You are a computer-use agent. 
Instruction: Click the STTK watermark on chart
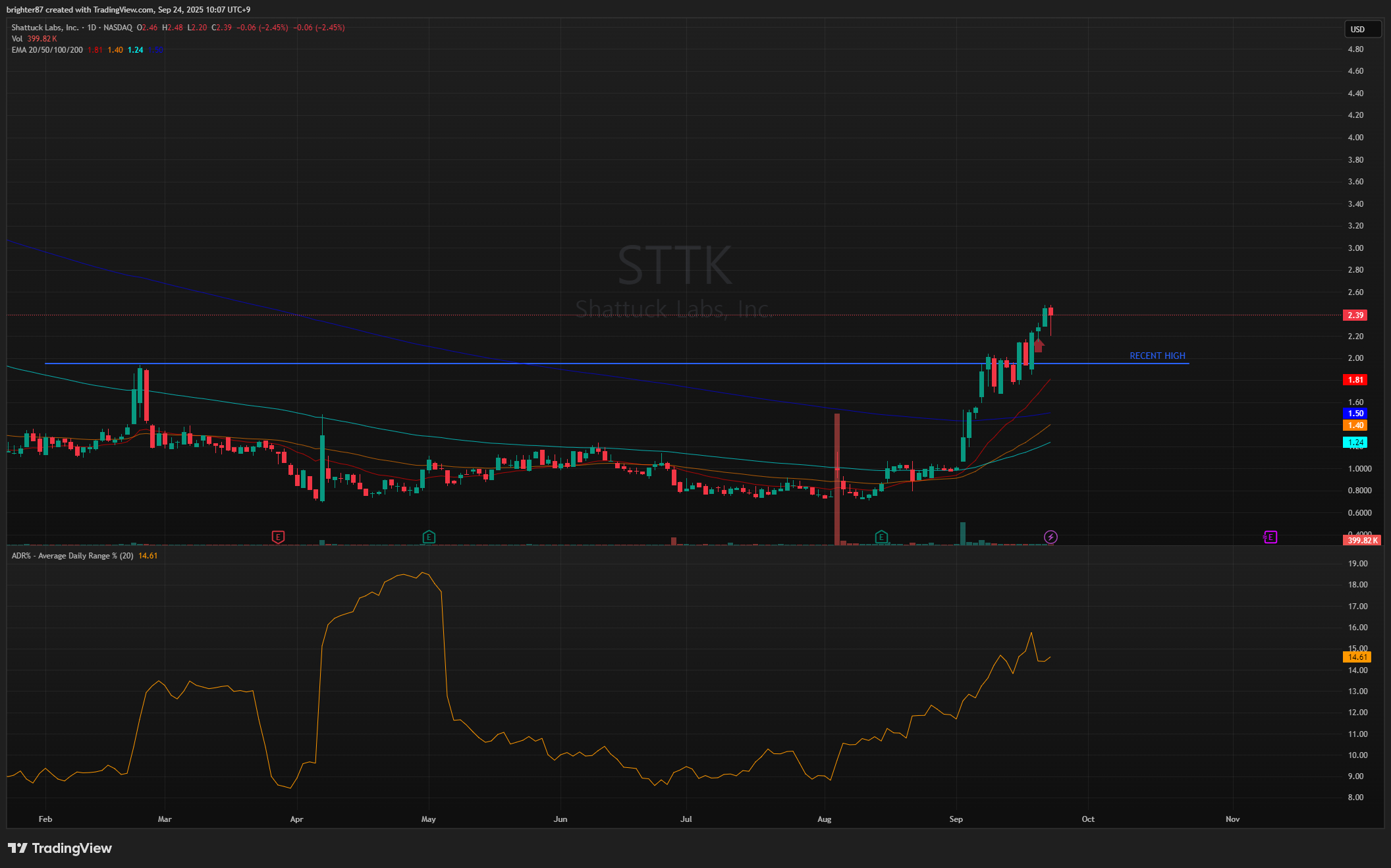pos(674,265)
